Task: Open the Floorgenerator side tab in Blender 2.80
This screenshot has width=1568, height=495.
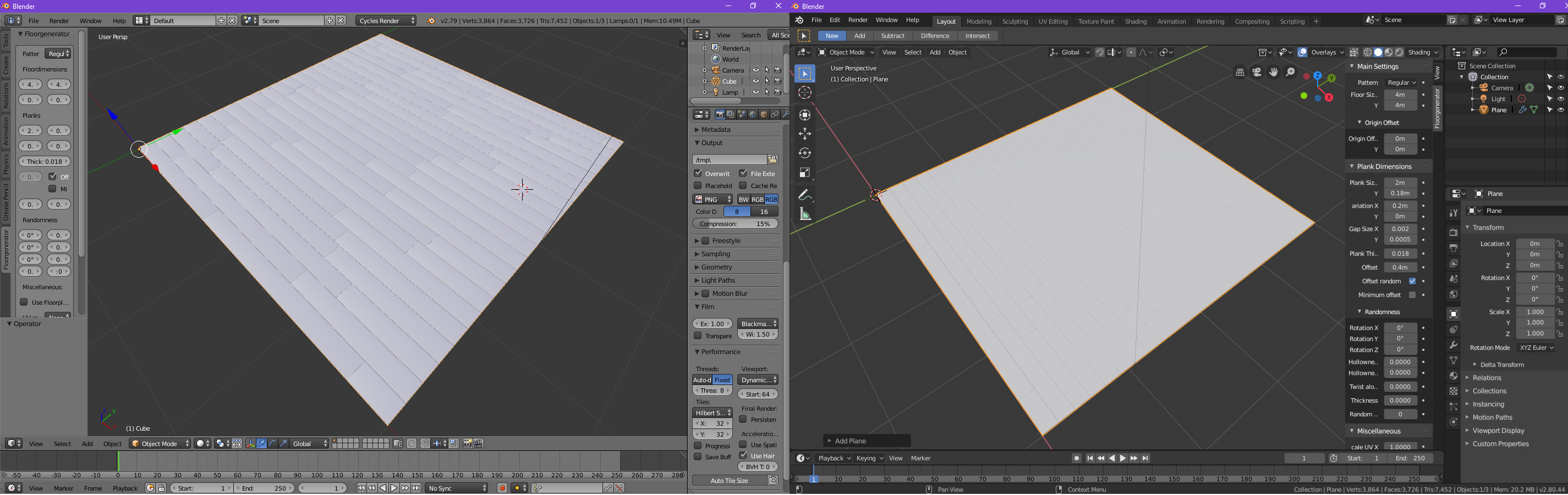Action: 1437,108
